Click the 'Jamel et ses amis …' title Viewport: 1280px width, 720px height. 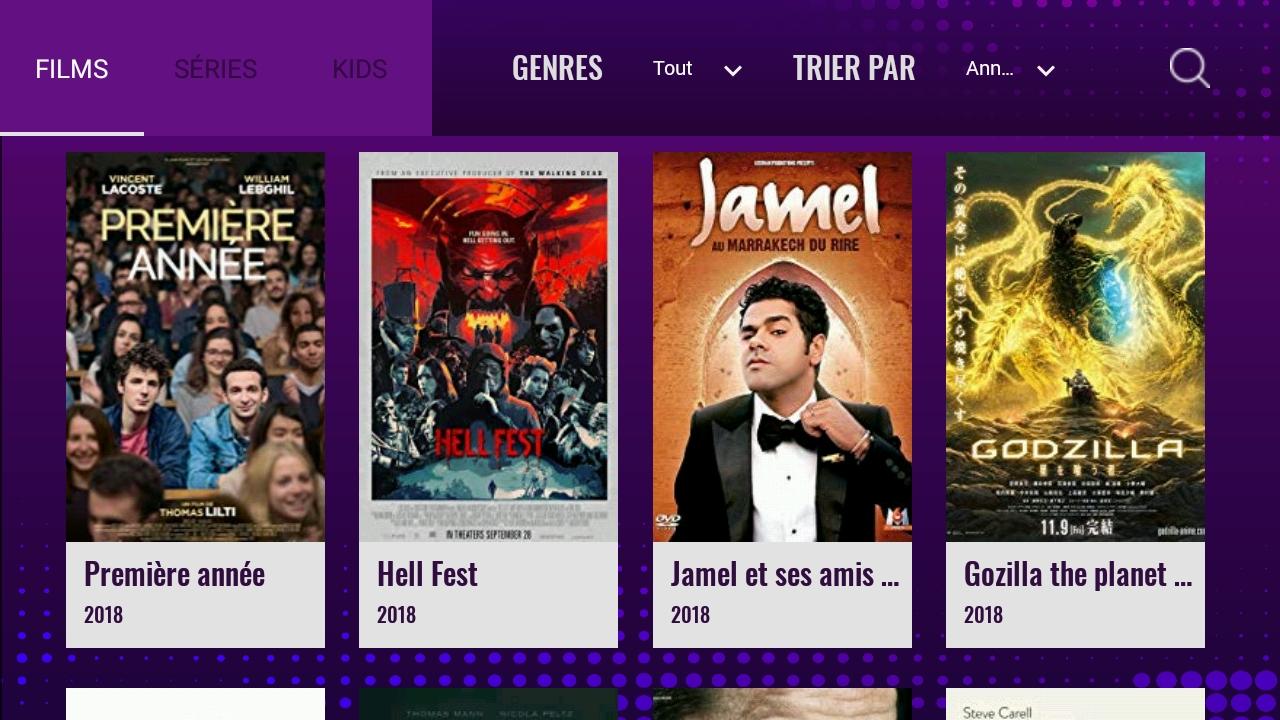tap(785, 574)
